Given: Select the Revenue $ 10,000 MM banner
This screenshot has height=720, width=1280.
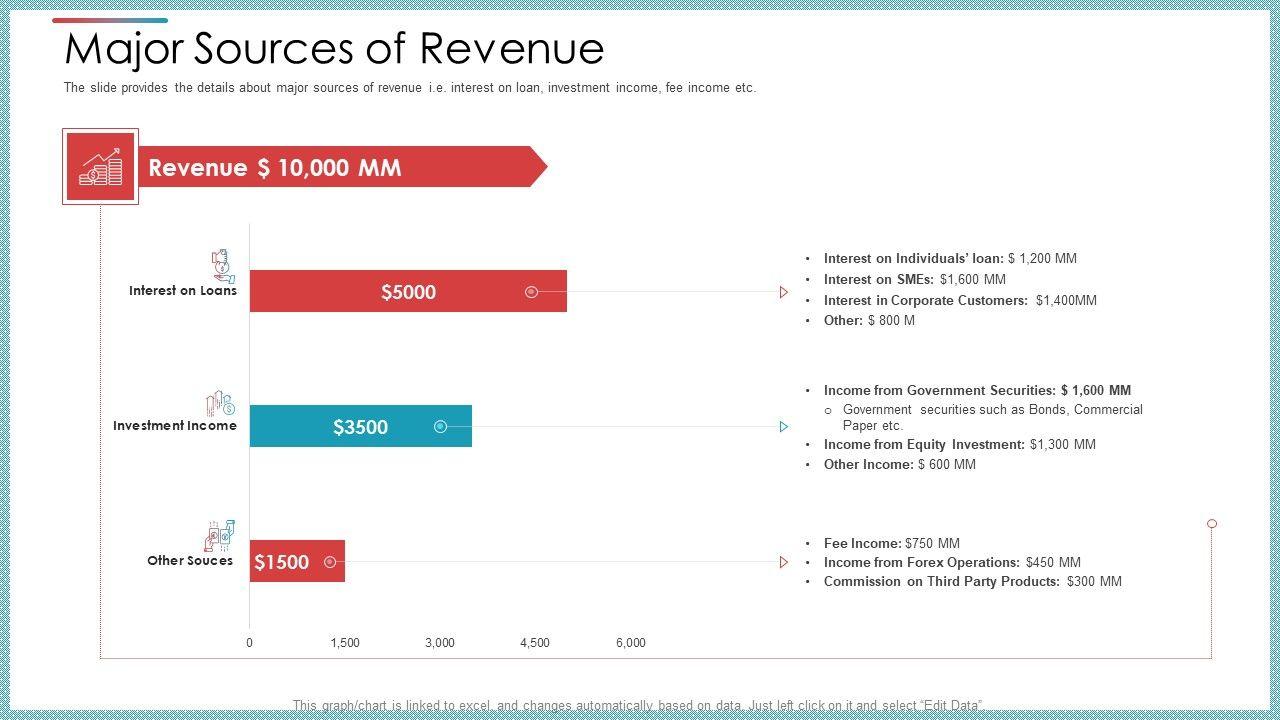Looking at the screenshot, I should pyautogui.click(x=340, y=167).
